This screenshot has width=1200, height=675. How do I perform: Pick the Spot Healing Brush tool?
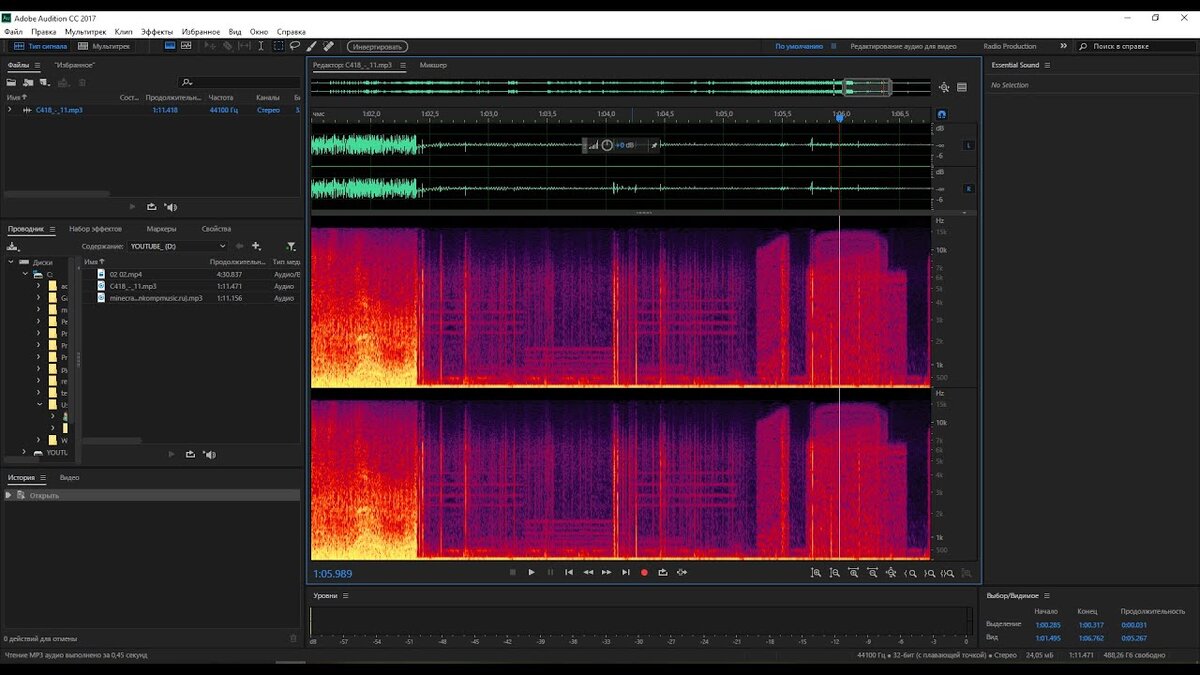tap(328, 46)
